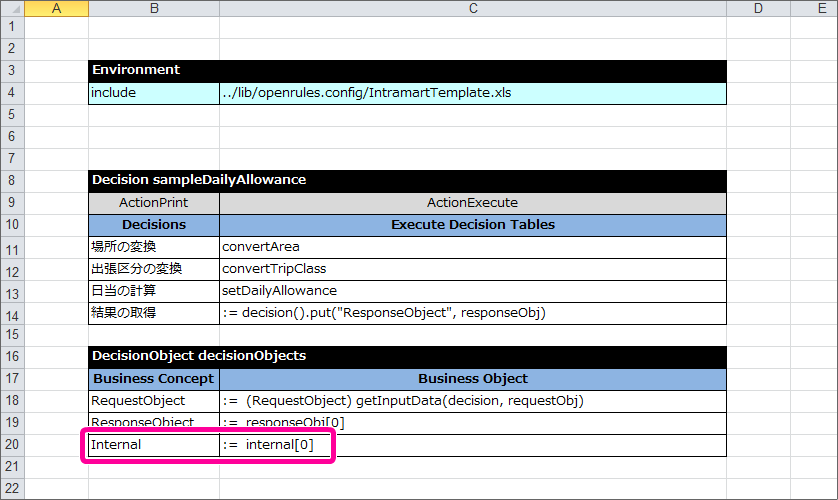Image resolution: width=838 pixels, height=500 pixels.
Task: Select row 6 header
Action: pos(12,137)
